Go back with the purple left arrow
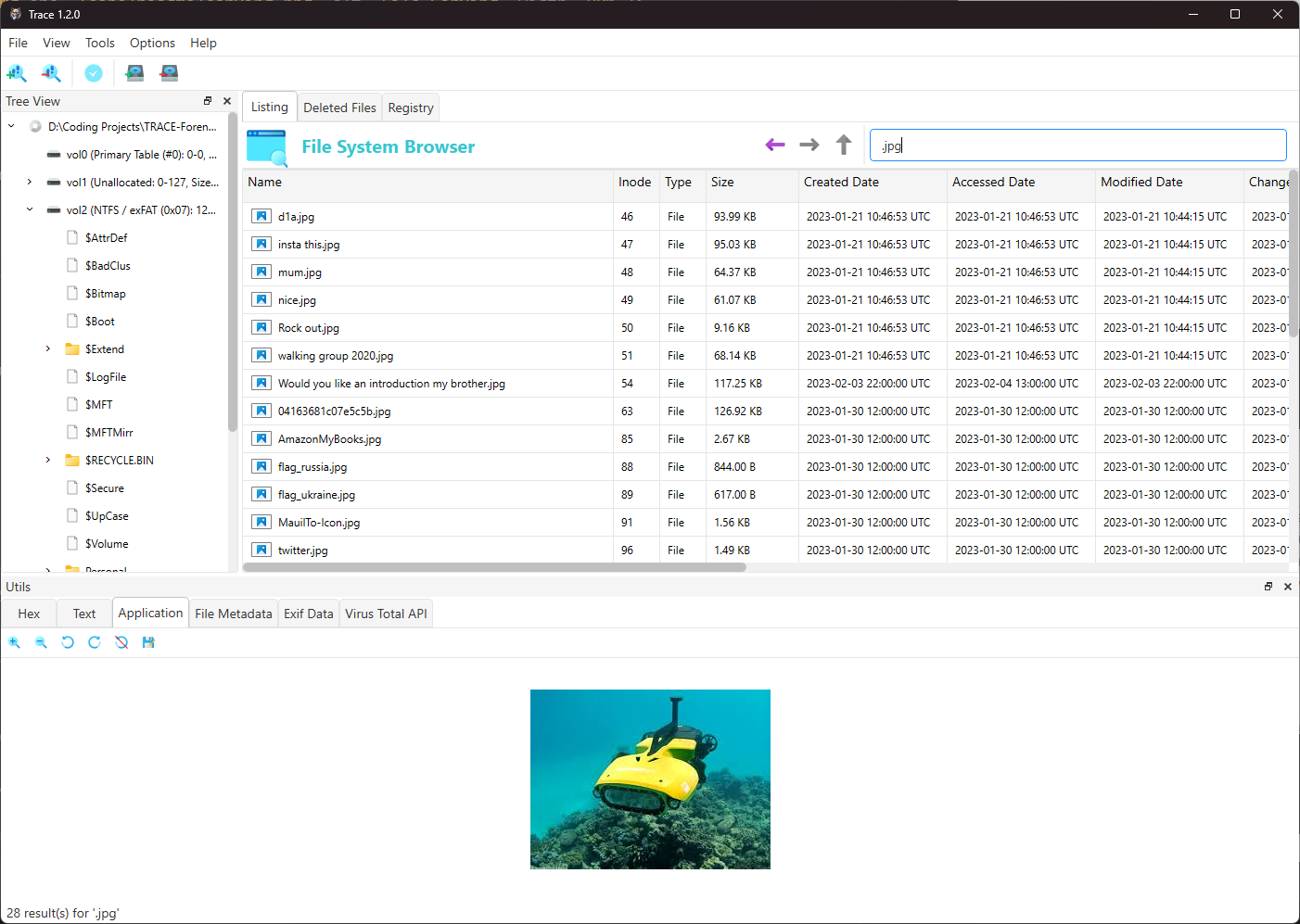 pos(775,145)
